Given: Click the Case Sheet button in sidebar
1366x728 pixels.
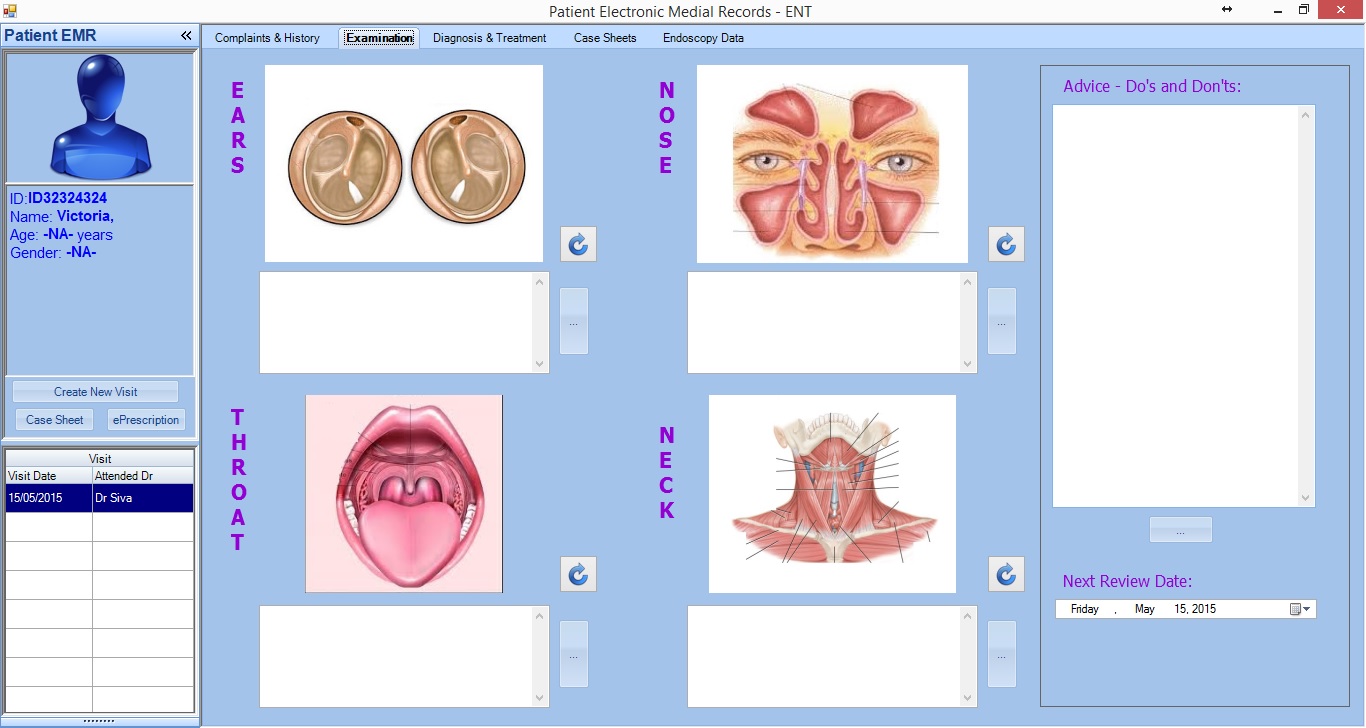Looking at the screenshot, I should [x=55, y=420].
